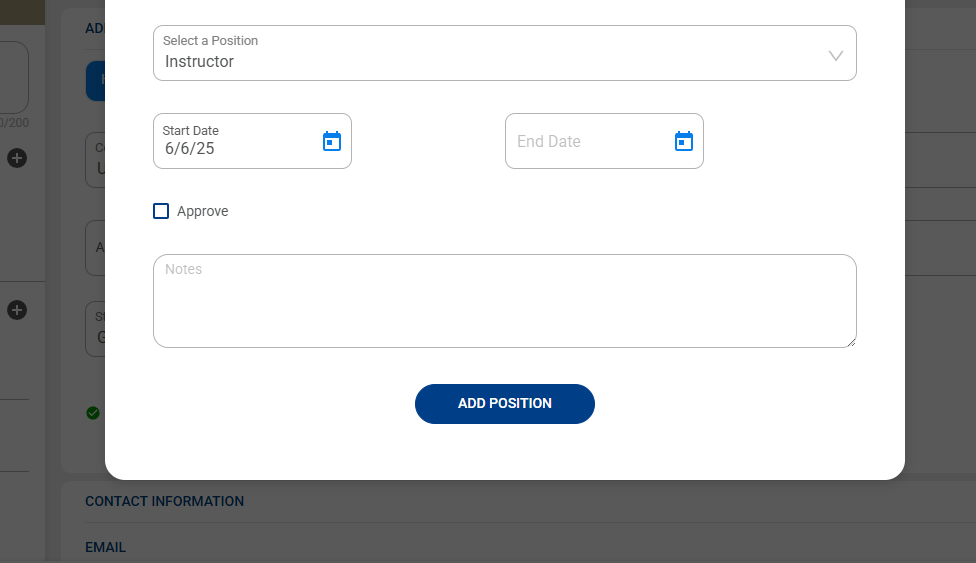
Task: Click the green checkmark icon behind dialog
Action: [x=93, y=412]
